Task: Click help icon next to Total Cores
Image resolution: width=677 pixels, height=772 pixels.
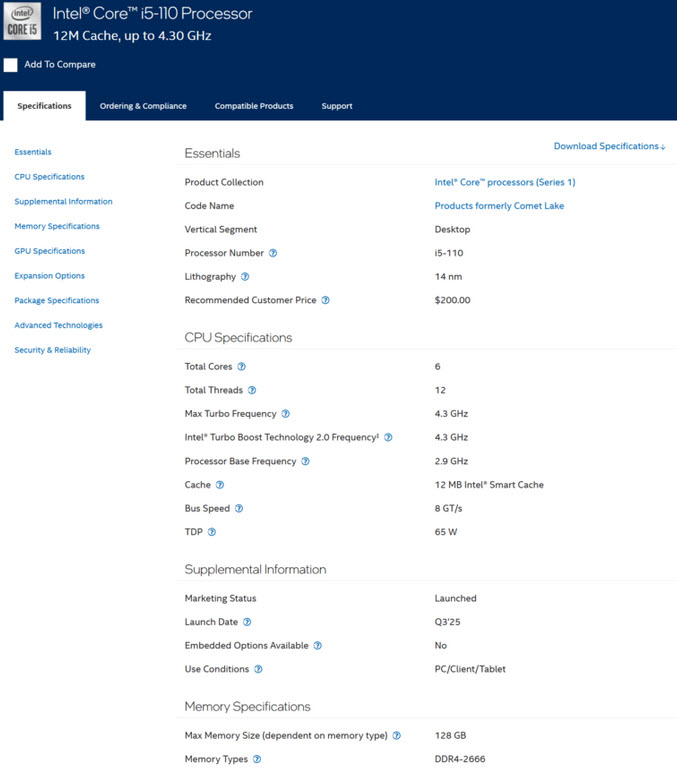Action: pyautogui.click(x=241, y=367)
